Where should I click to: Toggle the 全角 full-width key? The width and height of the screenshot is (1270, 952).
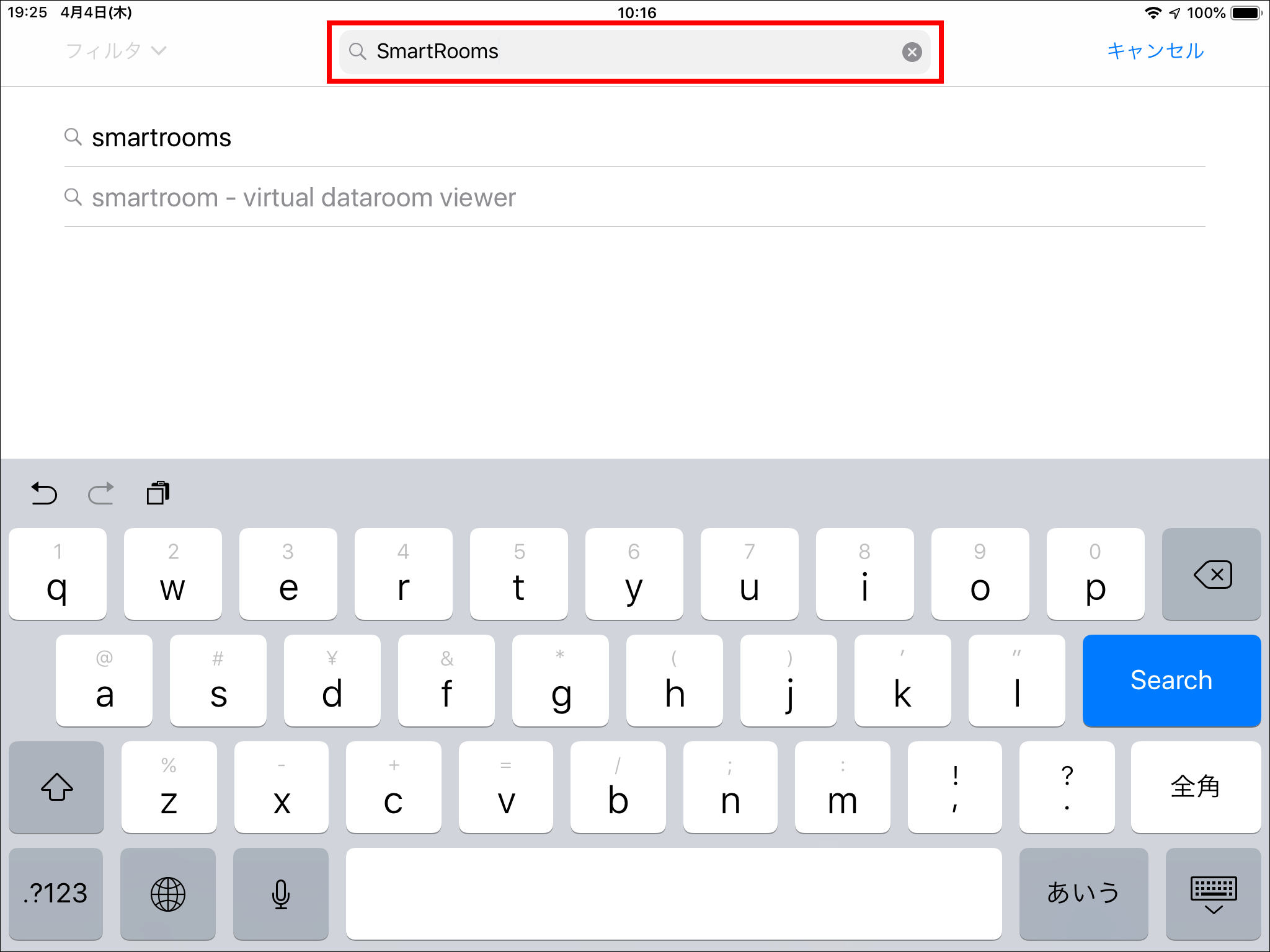[1195, 787]
